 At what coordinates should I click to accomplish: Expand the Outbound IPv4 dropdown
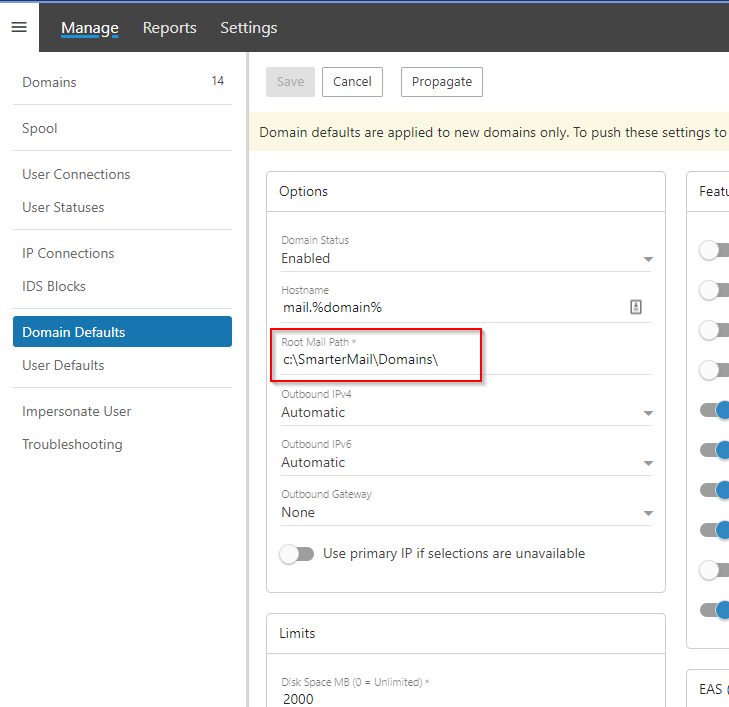[x=466, y=413]
